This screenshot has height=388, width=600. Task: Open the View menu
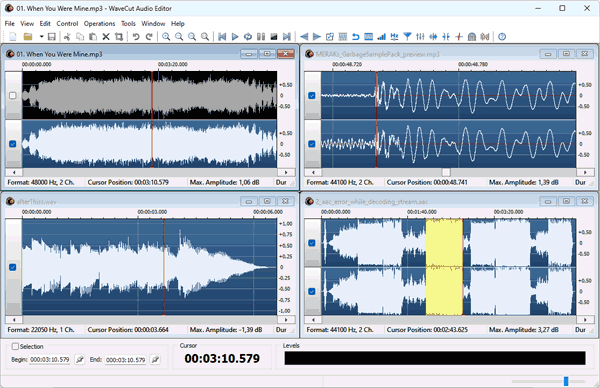(x=27, y=23)
